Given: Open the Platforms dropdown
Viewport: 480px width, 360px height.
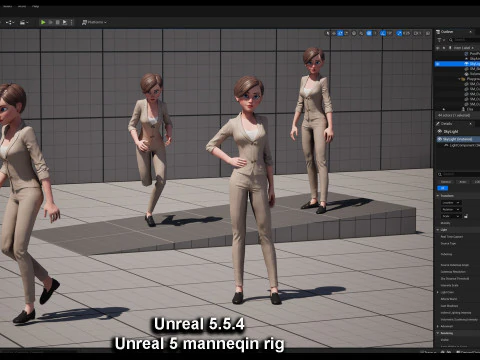Looking at the screenshot, I should tap(94, 22).
